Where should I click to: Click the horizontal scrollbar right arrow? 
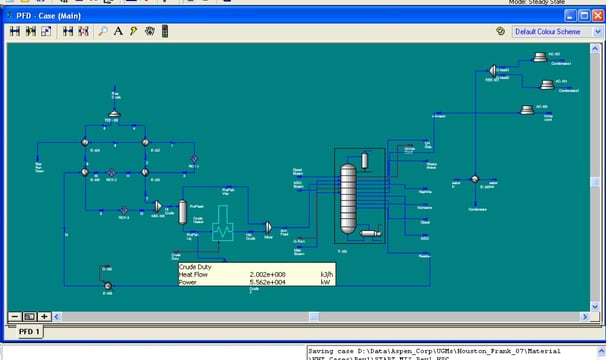pyautogui.click(x=585, y=317)
